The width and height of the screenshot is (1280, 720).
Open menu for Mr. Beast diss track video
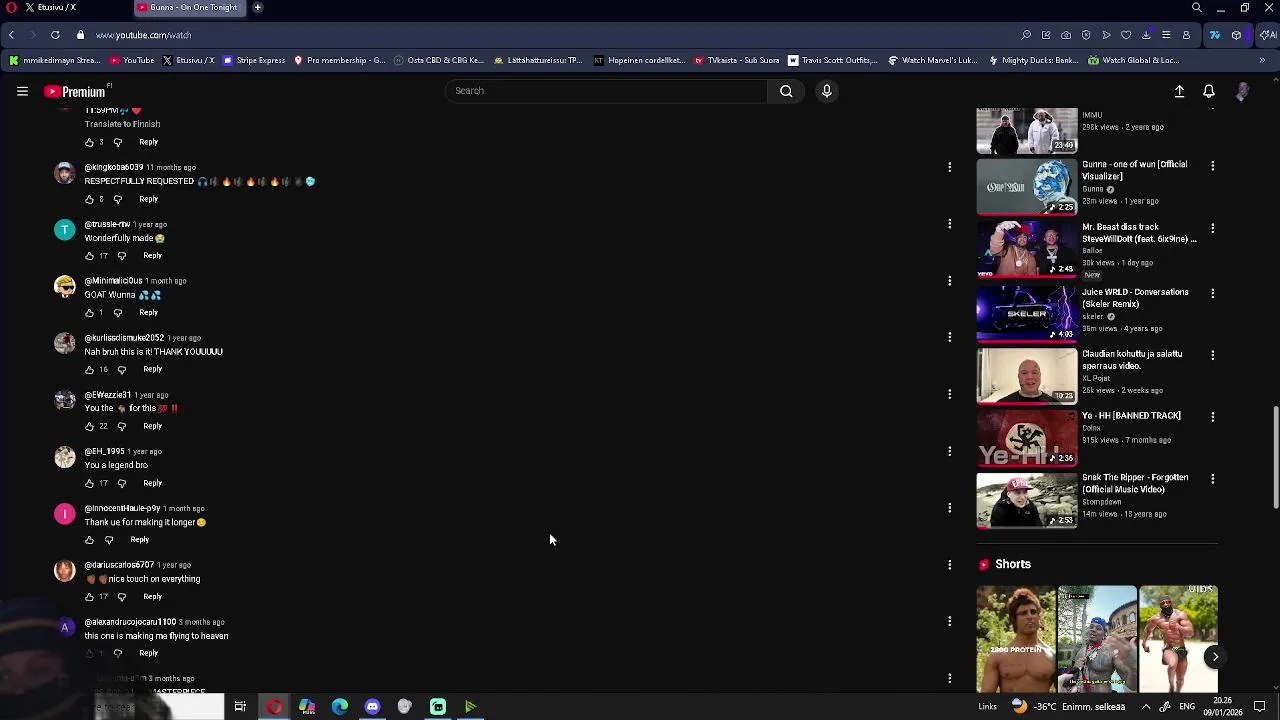[1212, 228]
